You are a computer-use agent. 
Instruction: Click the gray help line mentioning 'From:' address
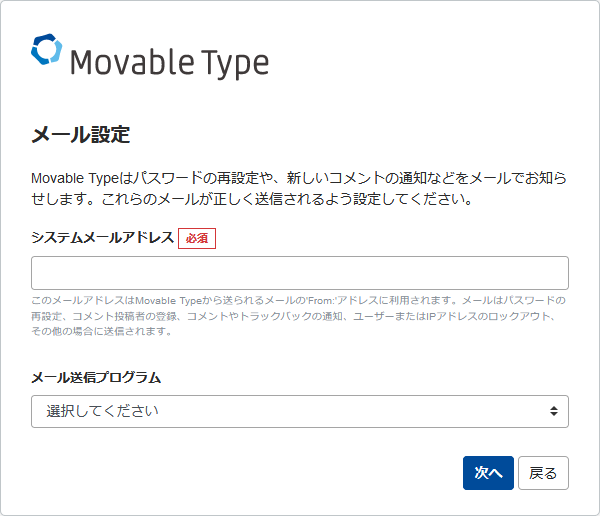coord(299,300)
